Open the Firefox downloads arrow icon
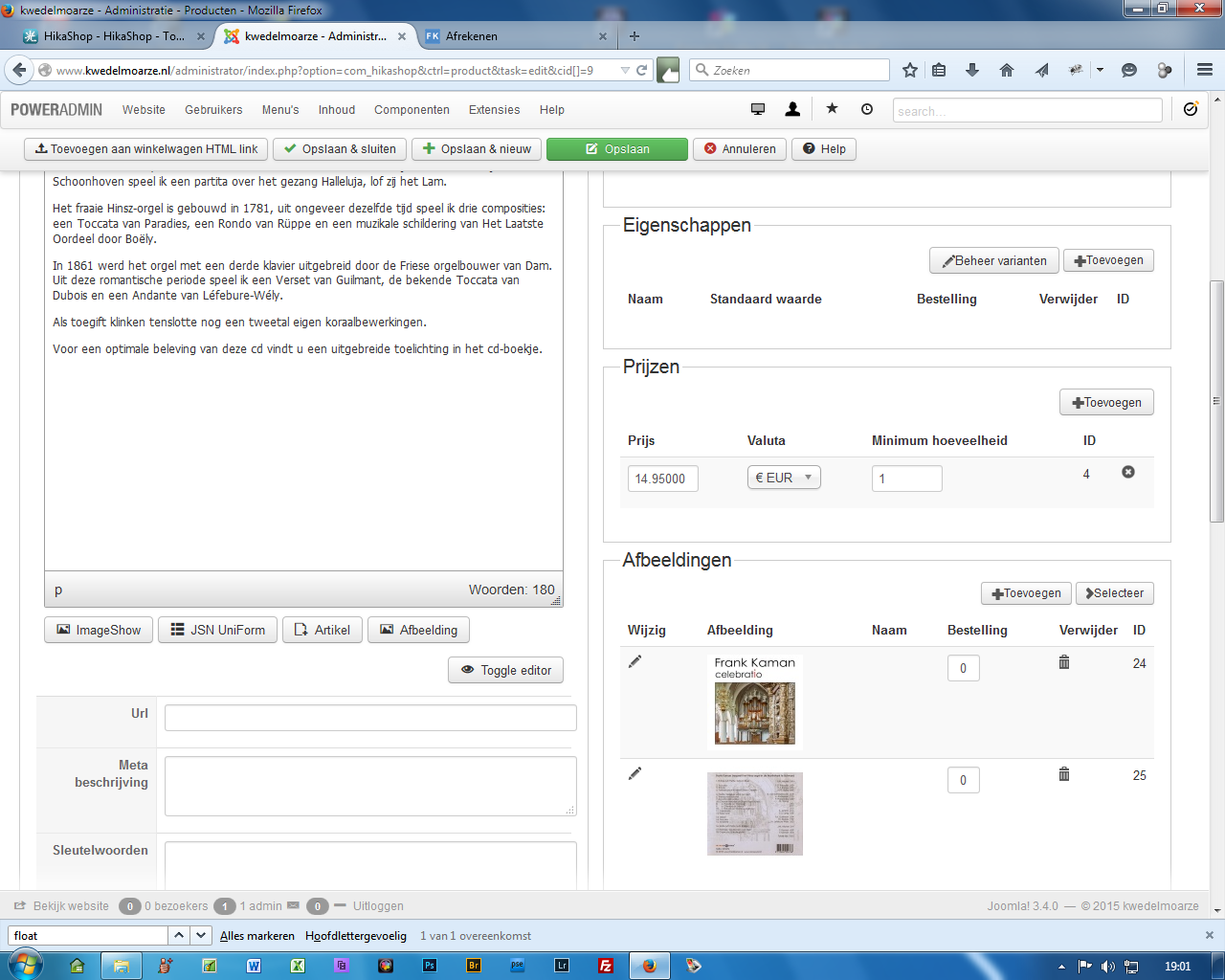 coord(972,70)
